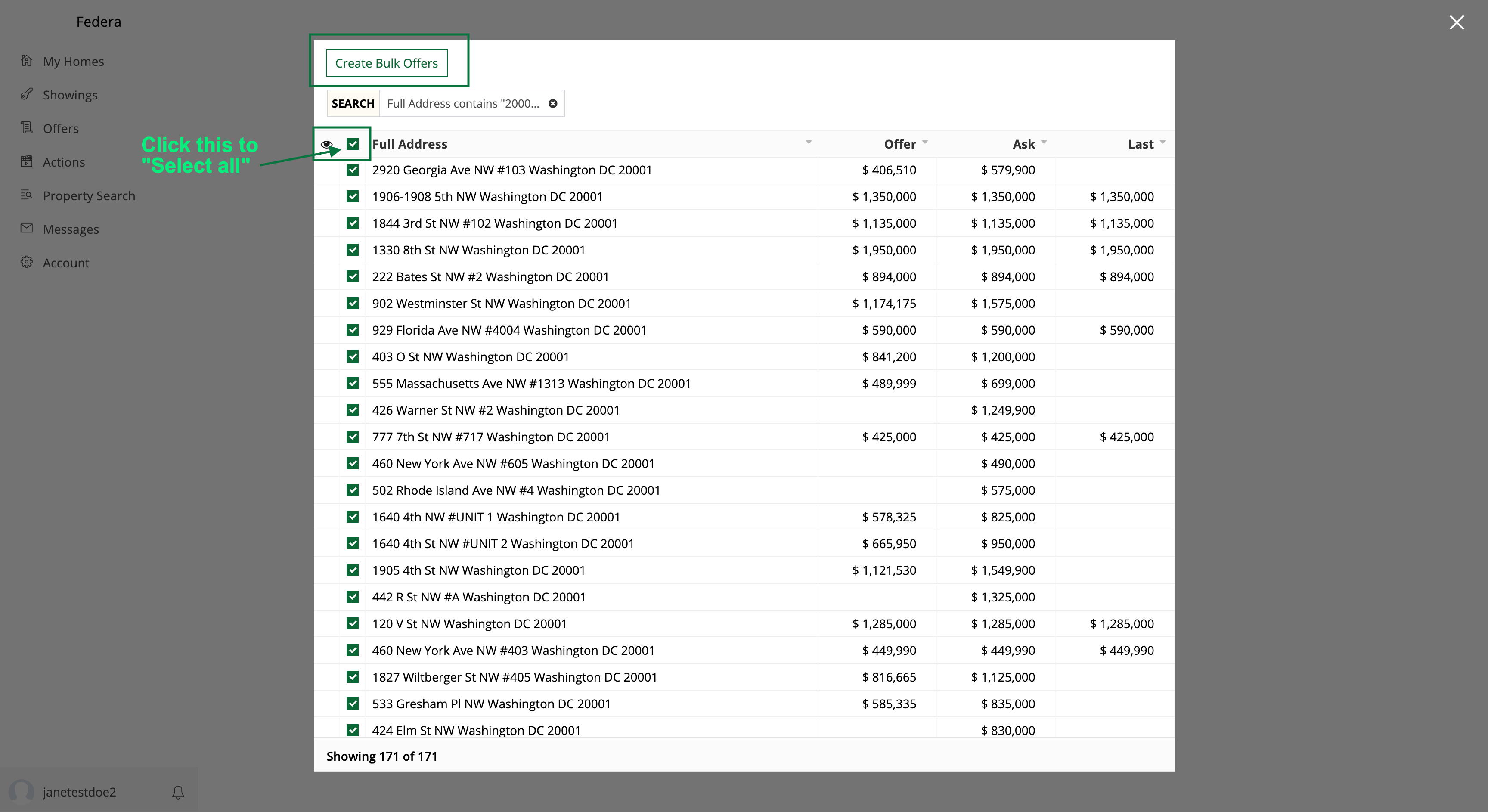Go to Showings section
The height and width of the screenshot is (812, 1488).
tap(70, 95)
